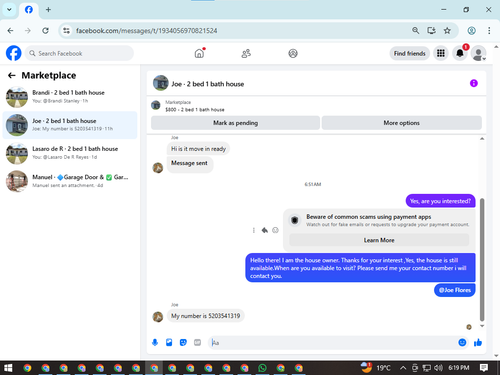The image size is (500, 375).
Task: Open the nine-dot menu grid icon
Action: (441, 53)
